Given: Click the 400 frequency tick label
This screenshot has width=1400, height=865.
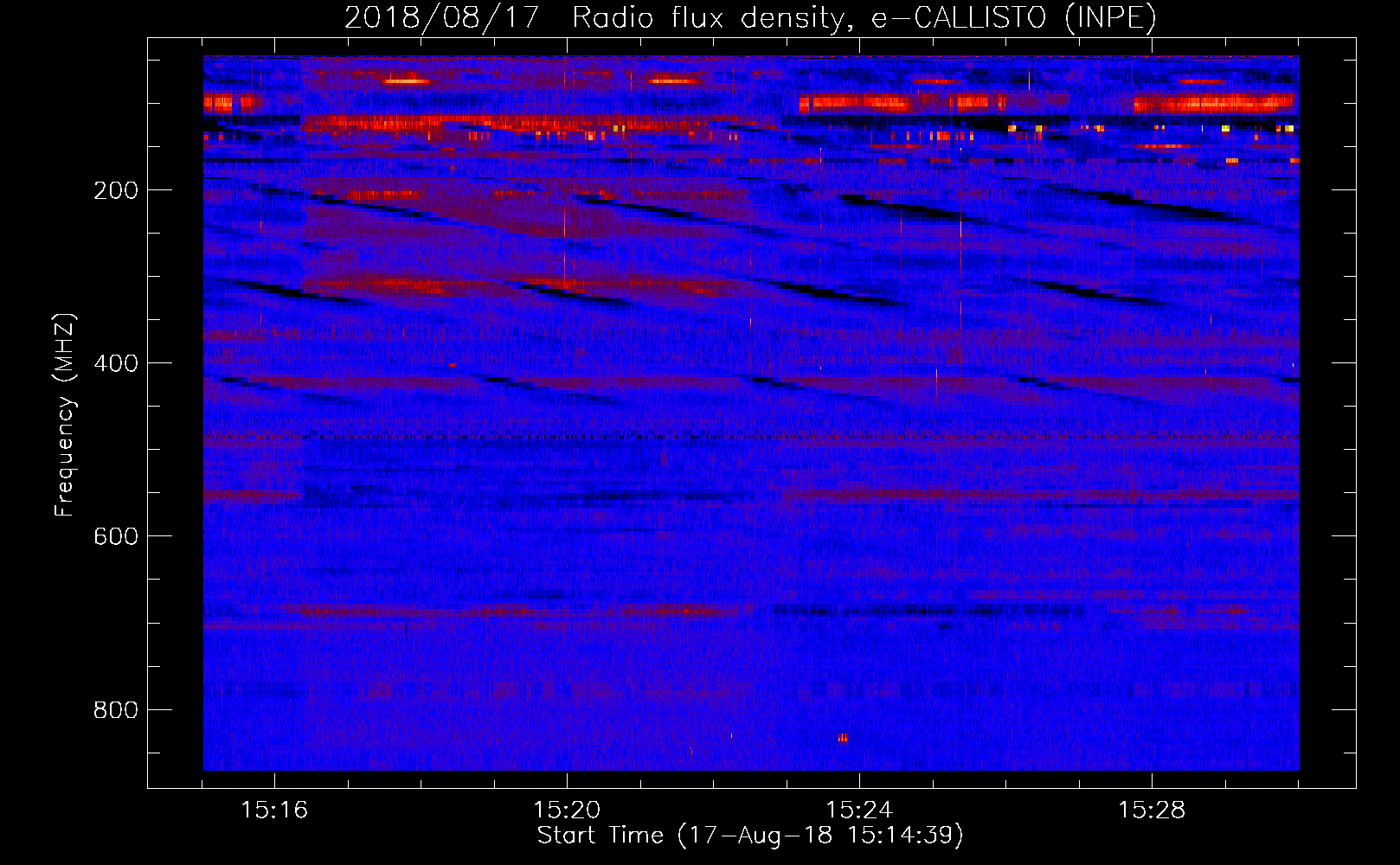Looking at the screenshot, I should coord(116,363).
